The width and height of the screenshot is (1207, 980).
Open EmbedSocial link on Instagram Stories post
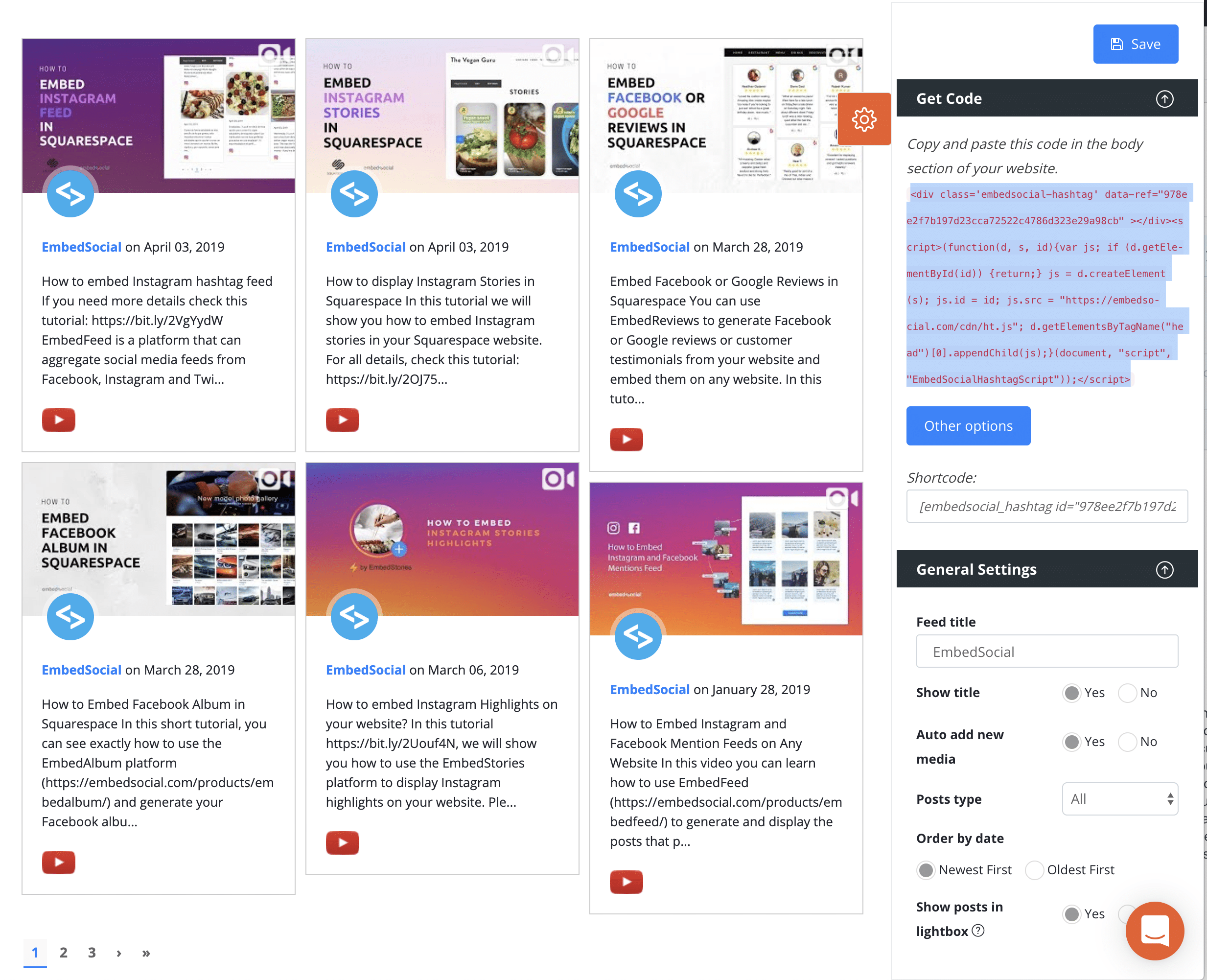point(365,247)
